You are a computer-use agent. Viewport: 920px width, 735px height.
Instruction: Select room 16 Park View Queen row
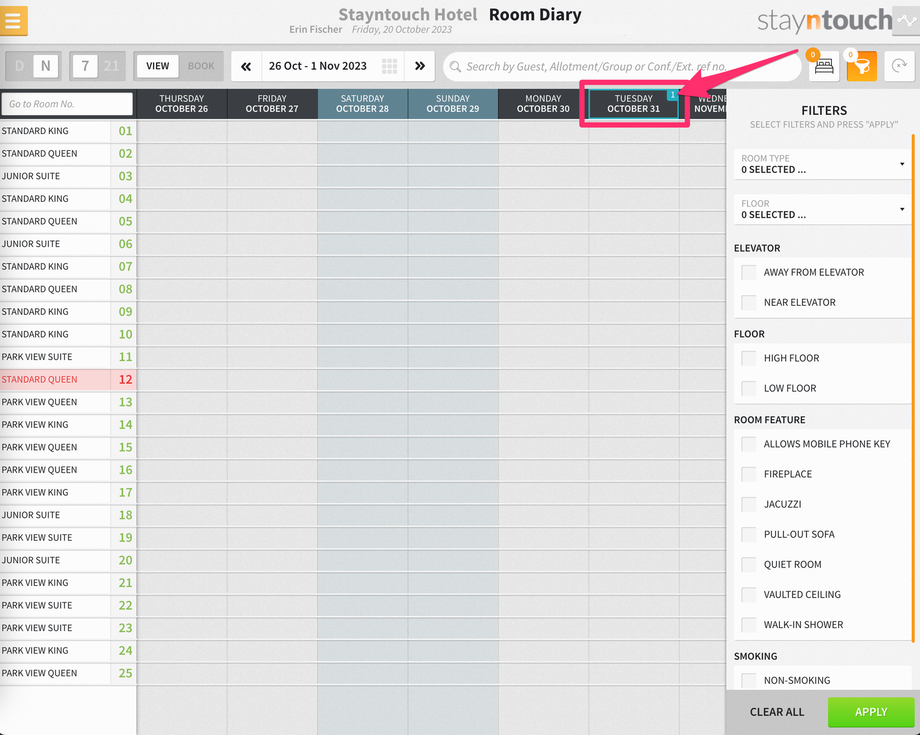point(68,470)
